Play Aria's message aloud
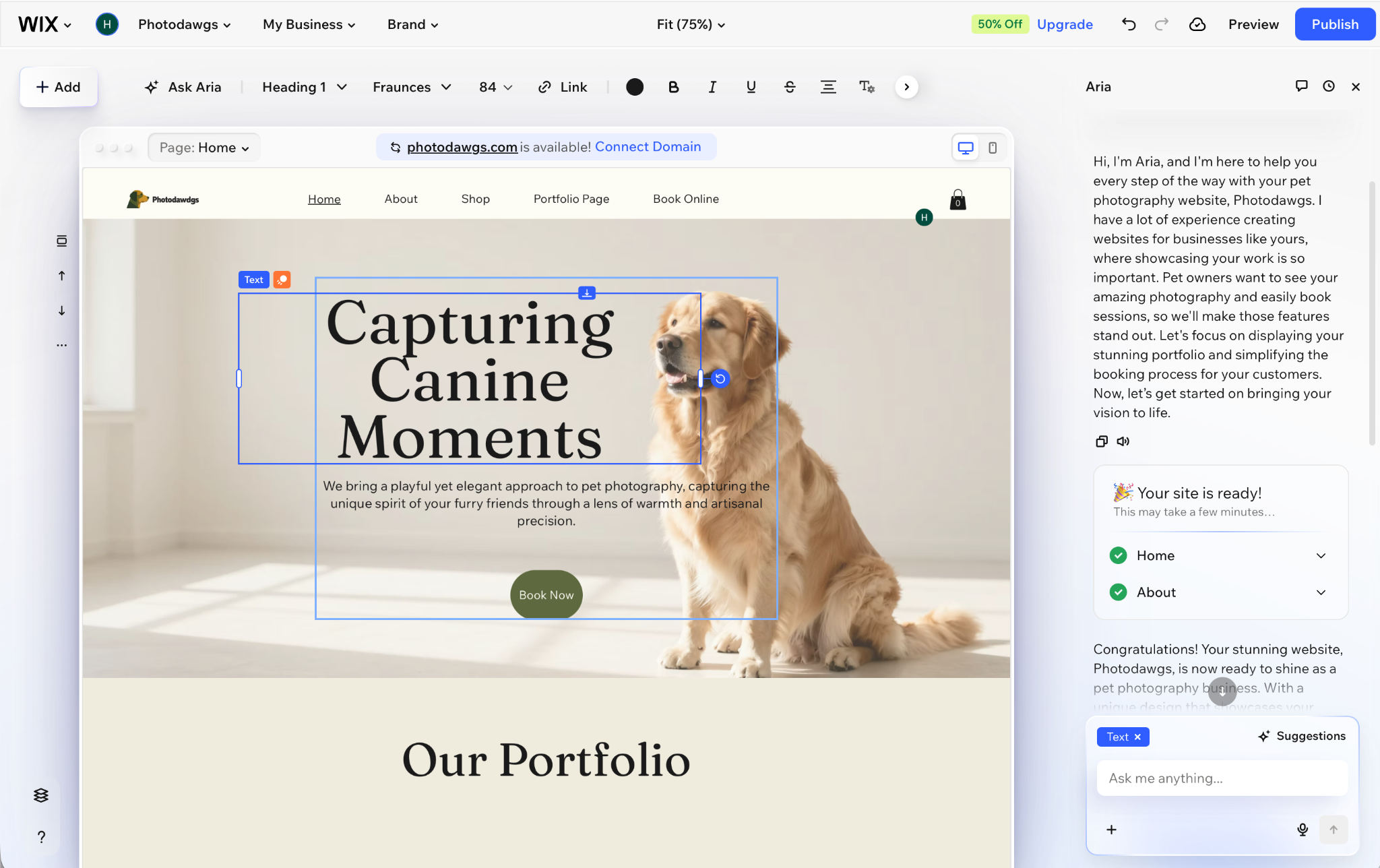The width and height of the screenshot is (1380, 868). pyautogui.click(x=1123, y=441)
